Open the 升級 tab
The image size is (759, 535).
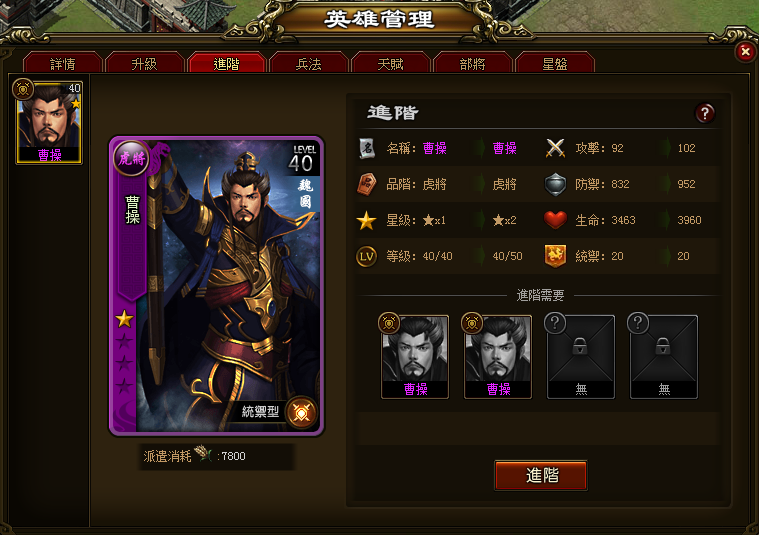[144, 63]
